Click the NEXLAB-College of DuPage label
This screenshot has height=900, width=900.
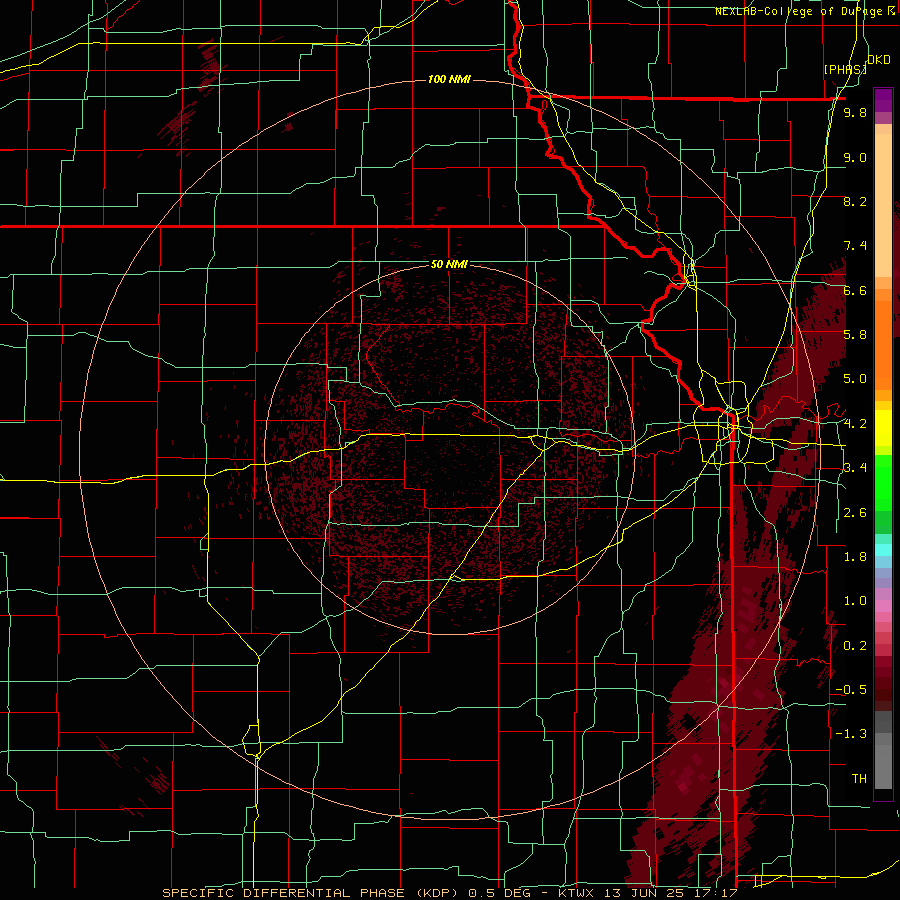pyautogui.click(x=805, y=11)
